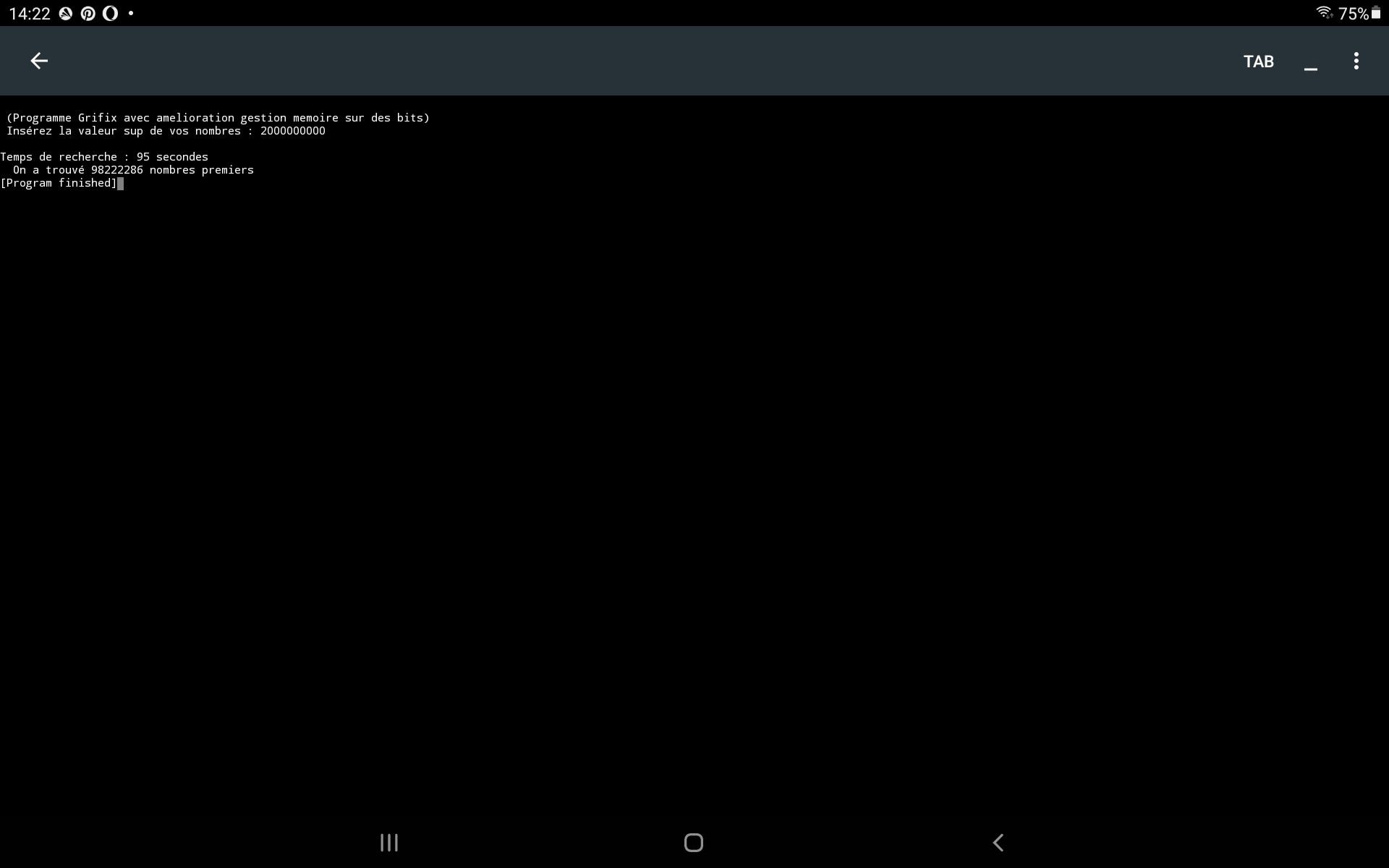The image size is (1389, 868).
Task: Tap the small dot notification indicator
Action: coord(131,14)
